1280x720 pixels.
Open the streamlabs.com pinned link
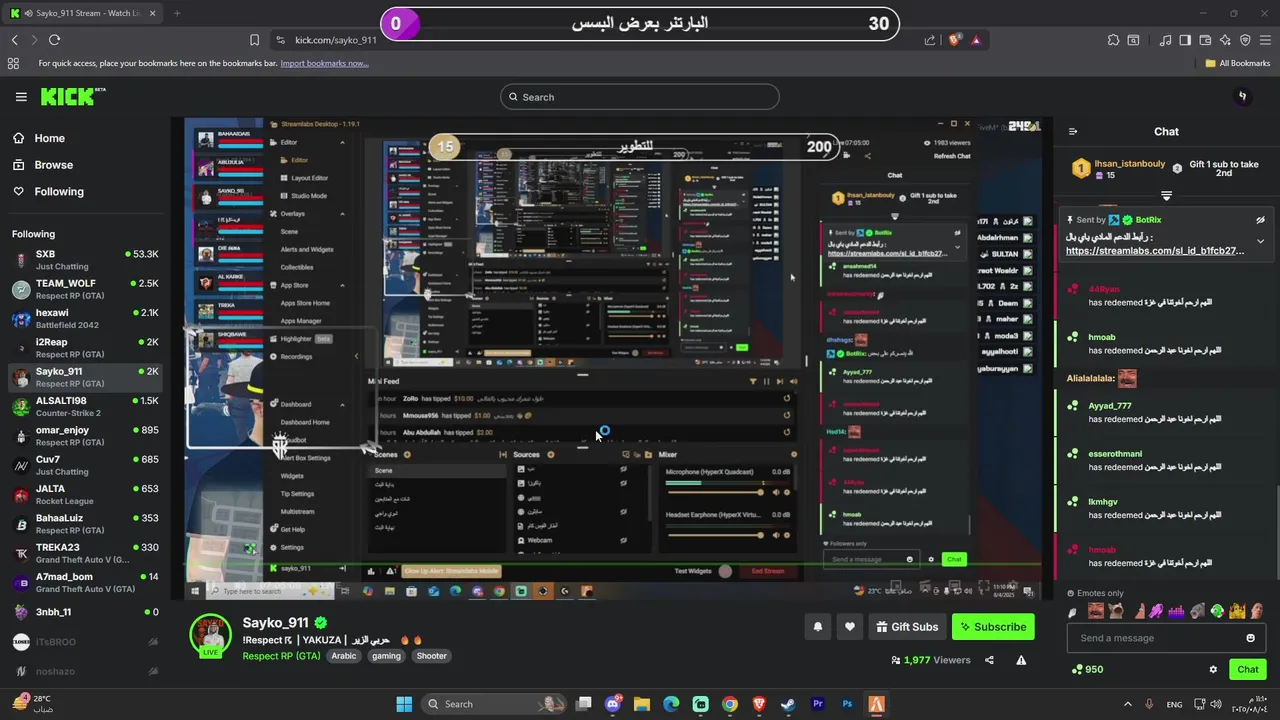pyautogui.click(x=1155, y=251)
